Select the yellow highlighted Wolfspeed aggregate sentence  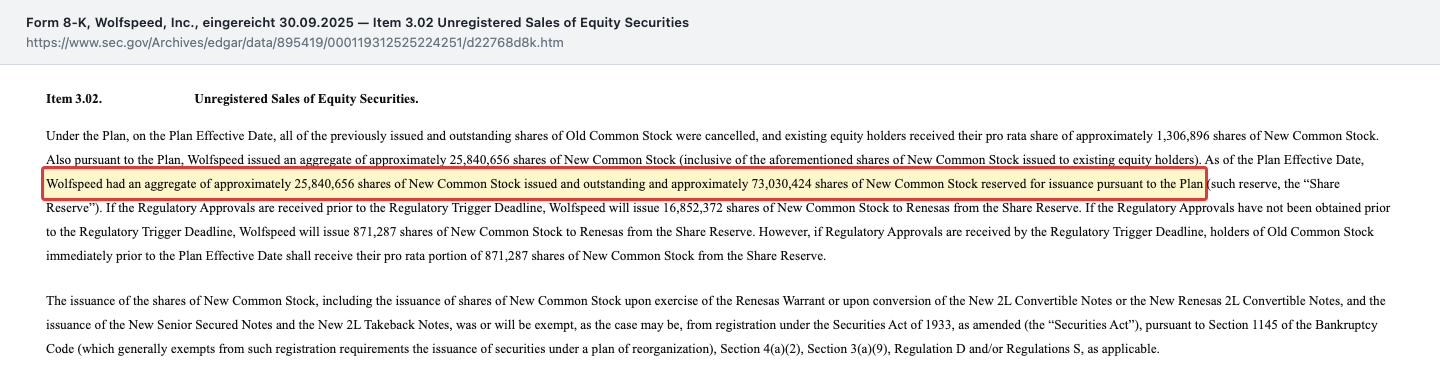[x=624, y=184]
